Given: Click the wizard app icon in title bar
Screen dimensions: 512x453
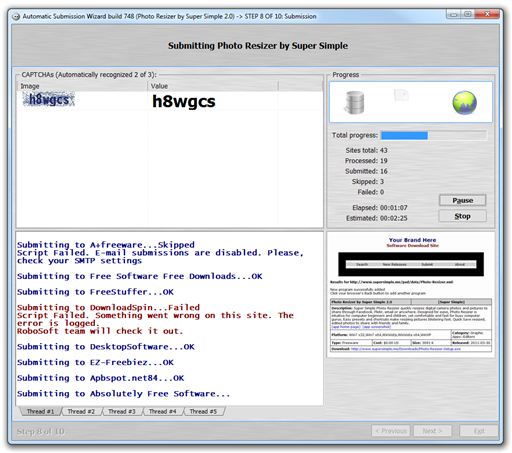Looking at the screenshot, I should [x=16, y=16].
